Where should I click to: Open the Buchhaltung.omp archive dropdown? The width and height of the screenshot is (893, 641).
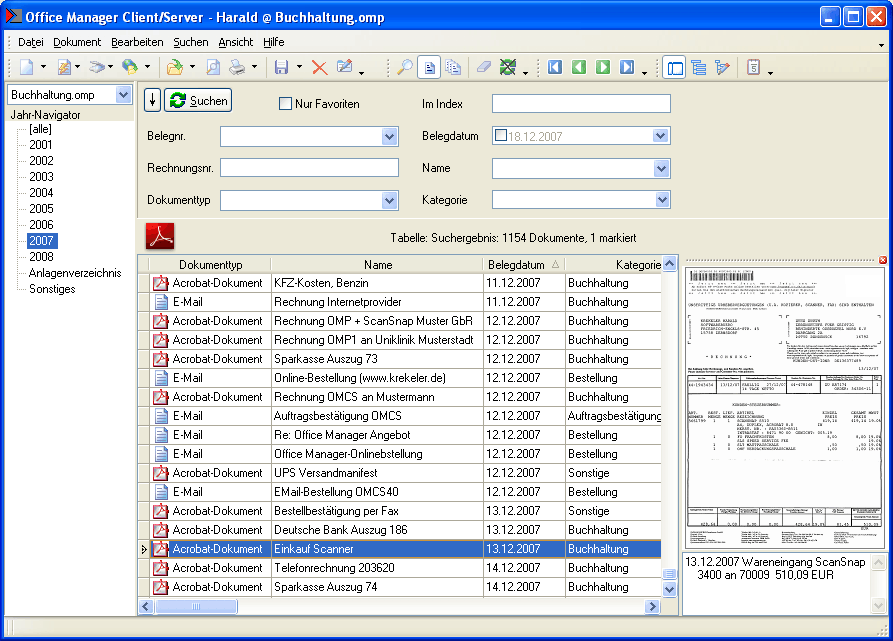pos(124,94)
